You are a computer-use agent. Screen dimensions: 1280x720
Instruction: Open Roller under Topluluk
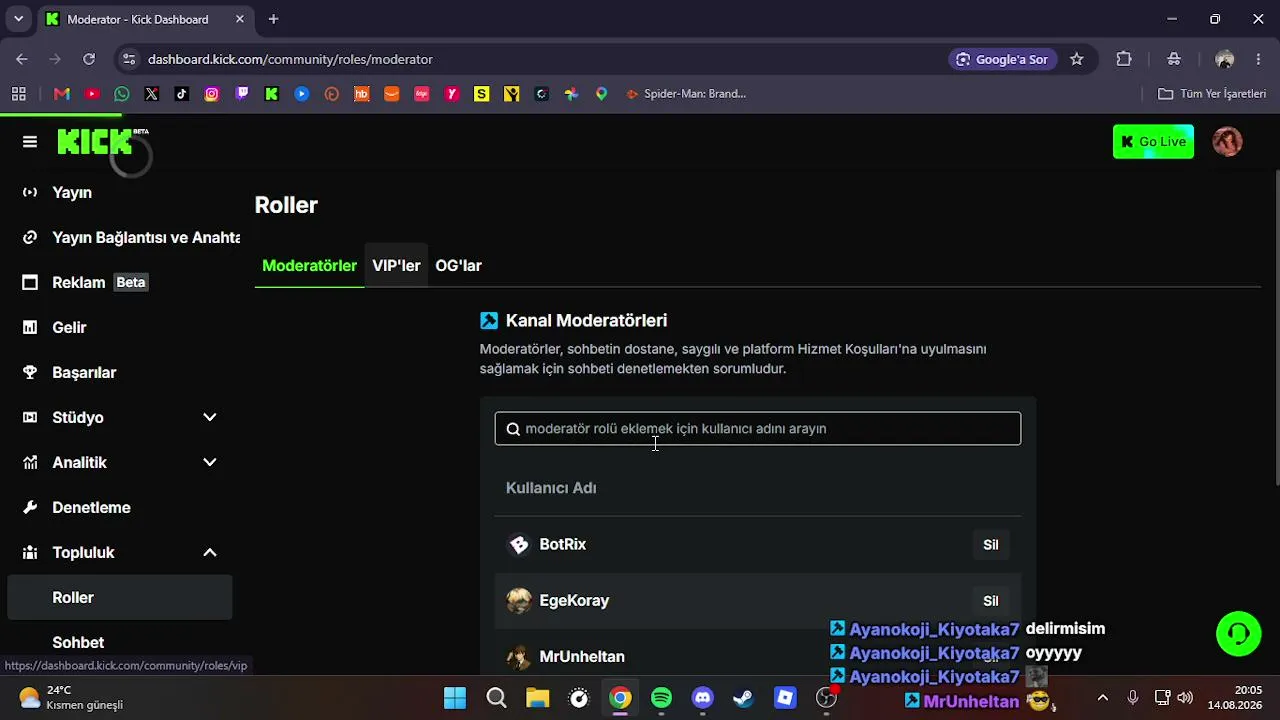coord(120,597)
